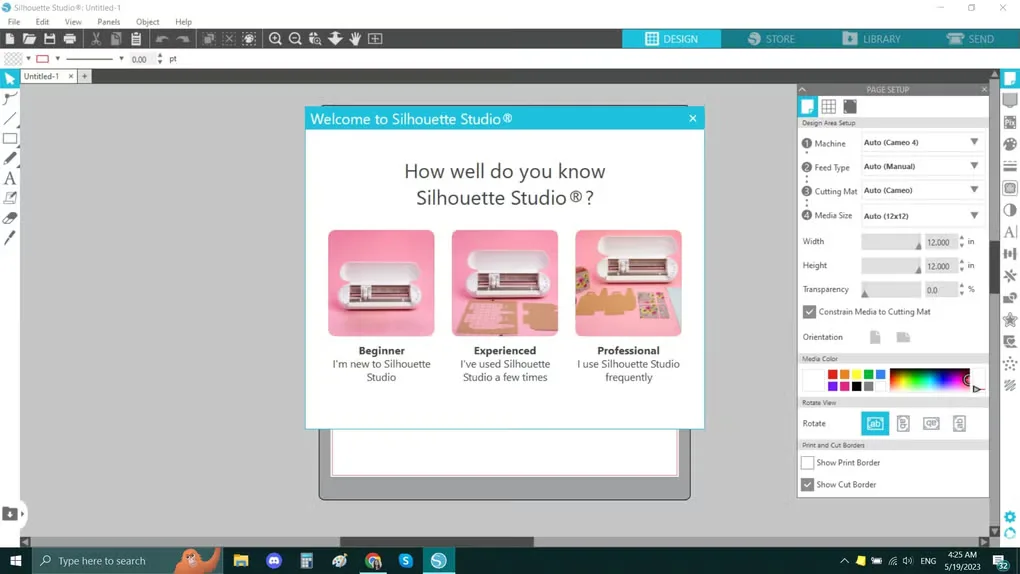This screenshot has height=574, width=1020.
Task: Select the Knife tool
Action: (x=10, y=238)
